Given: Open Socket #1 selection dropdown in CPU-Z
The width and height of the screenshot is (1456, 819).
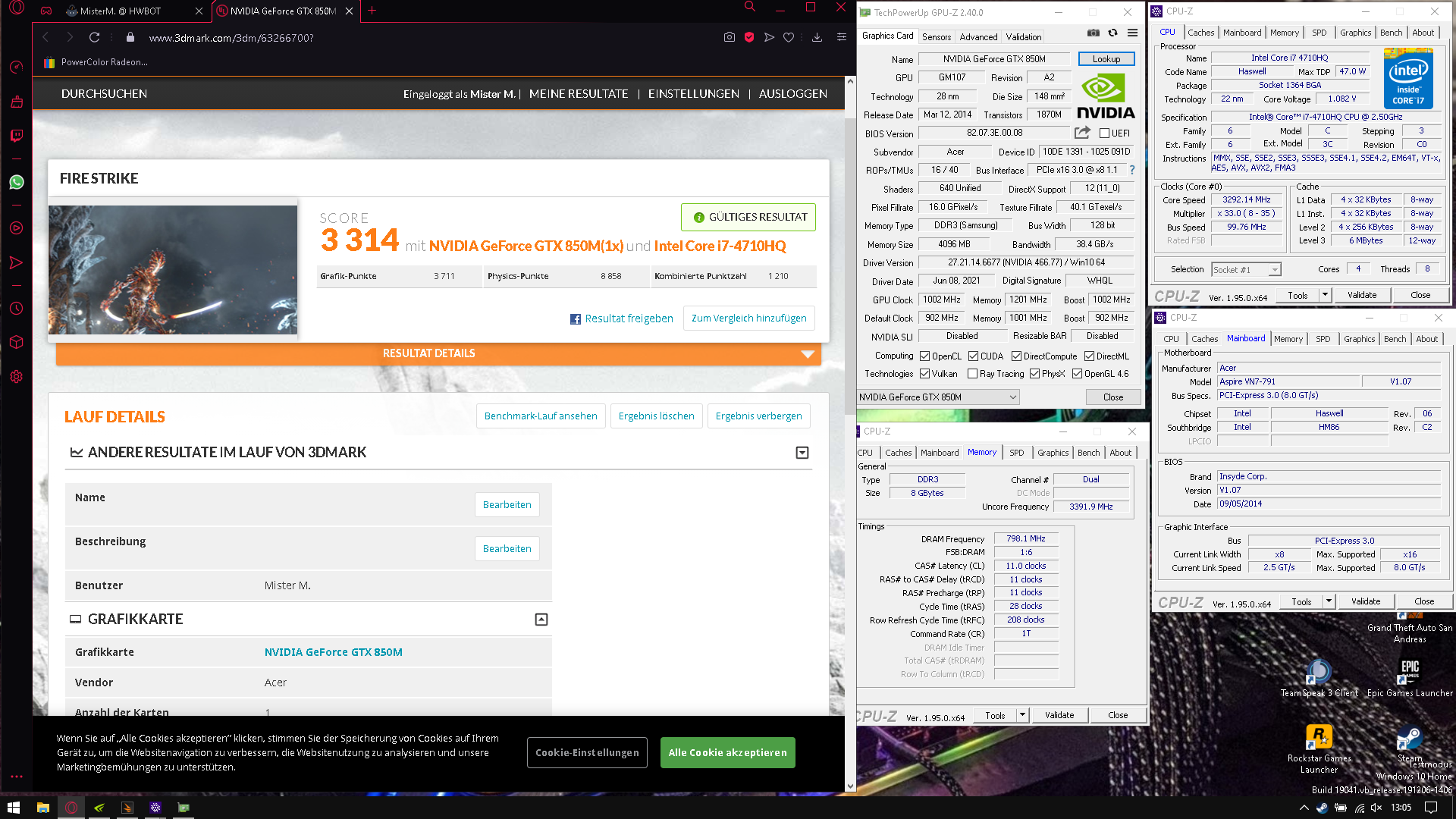Looking at the screenshot, I should coord(1246,270).
